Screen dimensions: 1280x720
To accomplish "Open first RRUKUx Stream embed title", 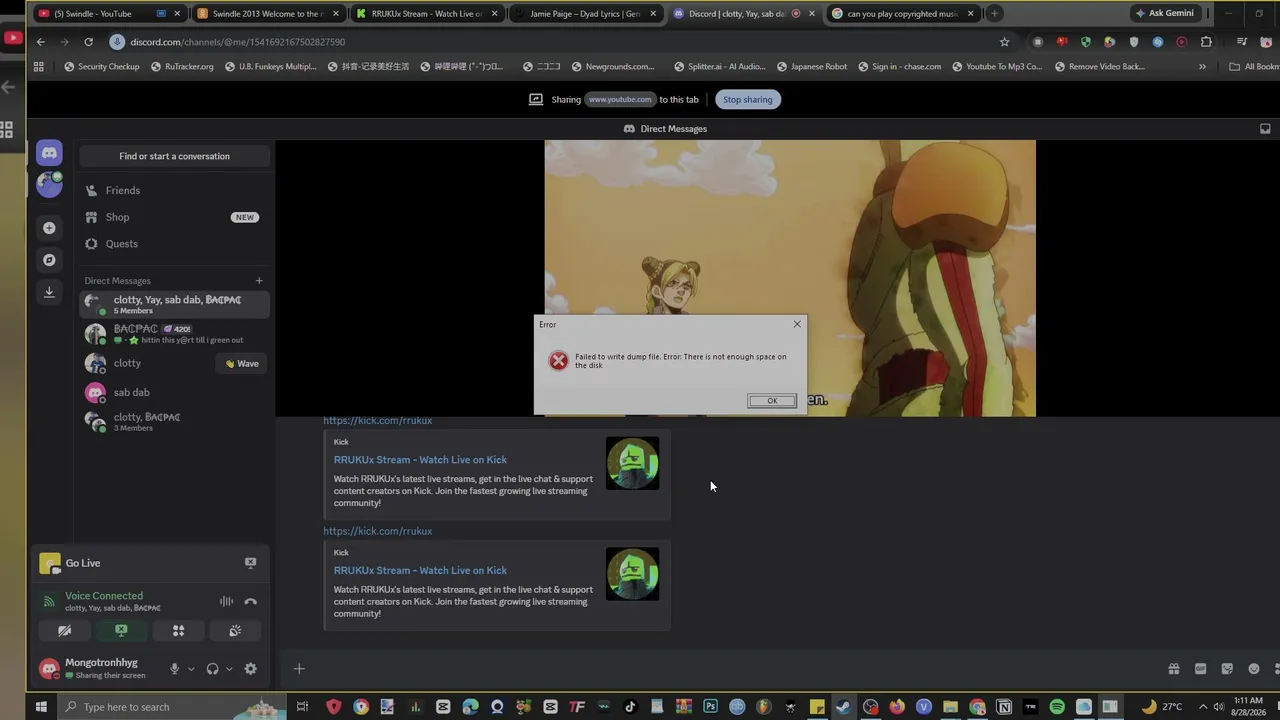I will [420, 460].
